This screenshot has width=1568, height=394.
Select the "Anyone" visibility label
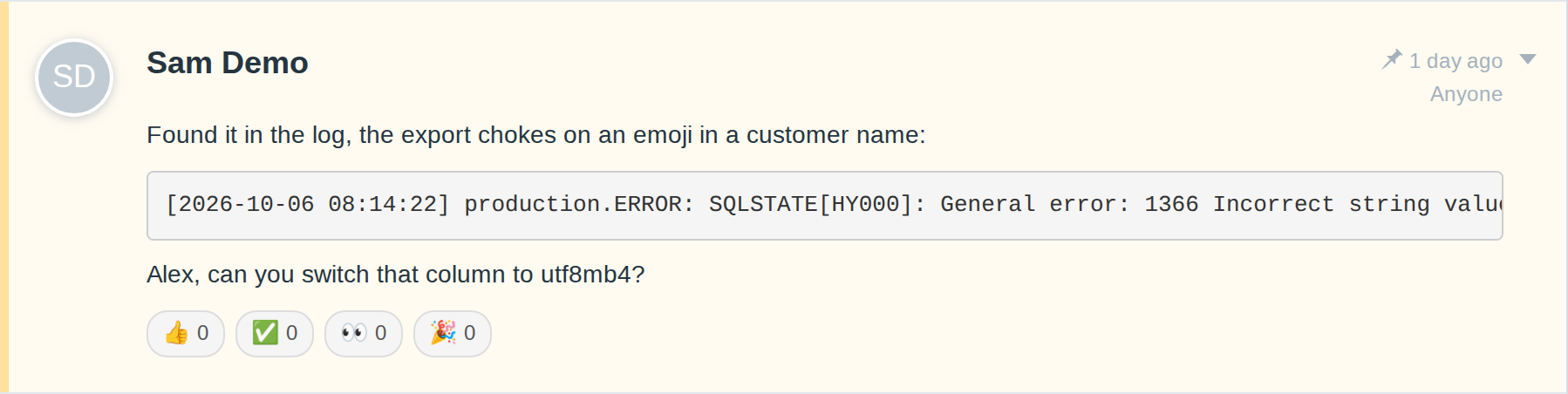(1466, 94)
